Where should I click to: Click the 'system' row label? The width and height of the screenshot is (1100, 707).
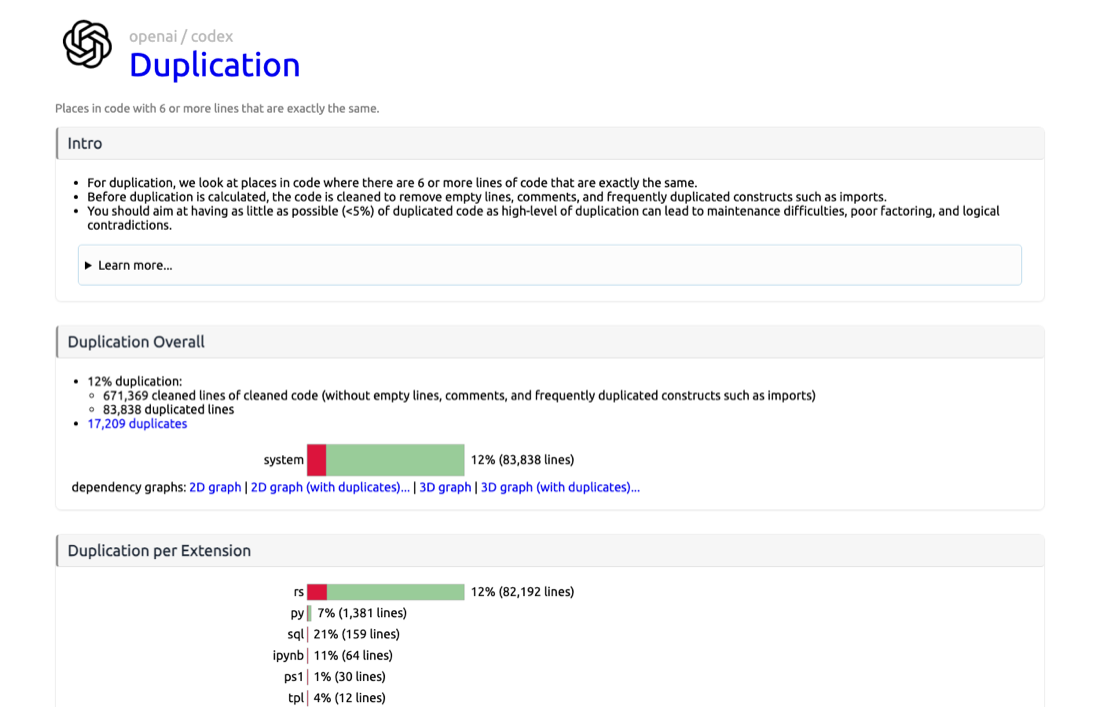tap(283, 460)
